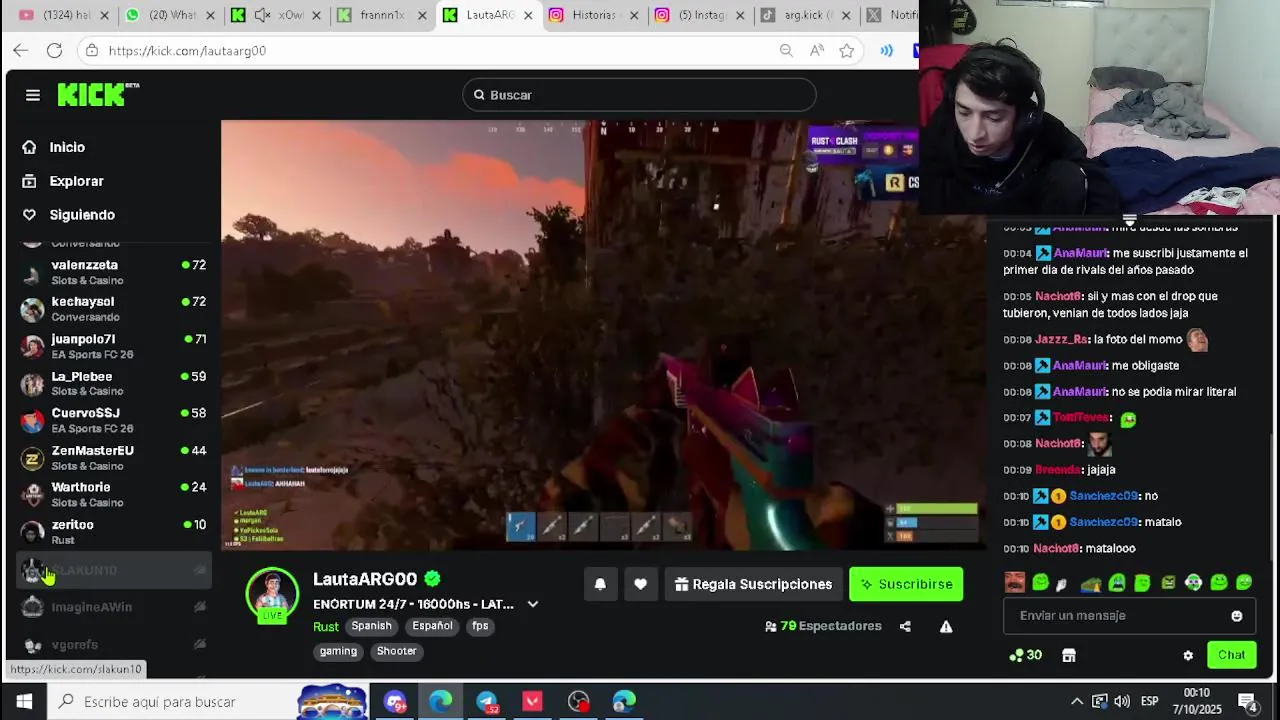1280x720 pixels.
Task: Click the address bar URL kick.com/lautaarg00
Action: click(x=187, y=50)
